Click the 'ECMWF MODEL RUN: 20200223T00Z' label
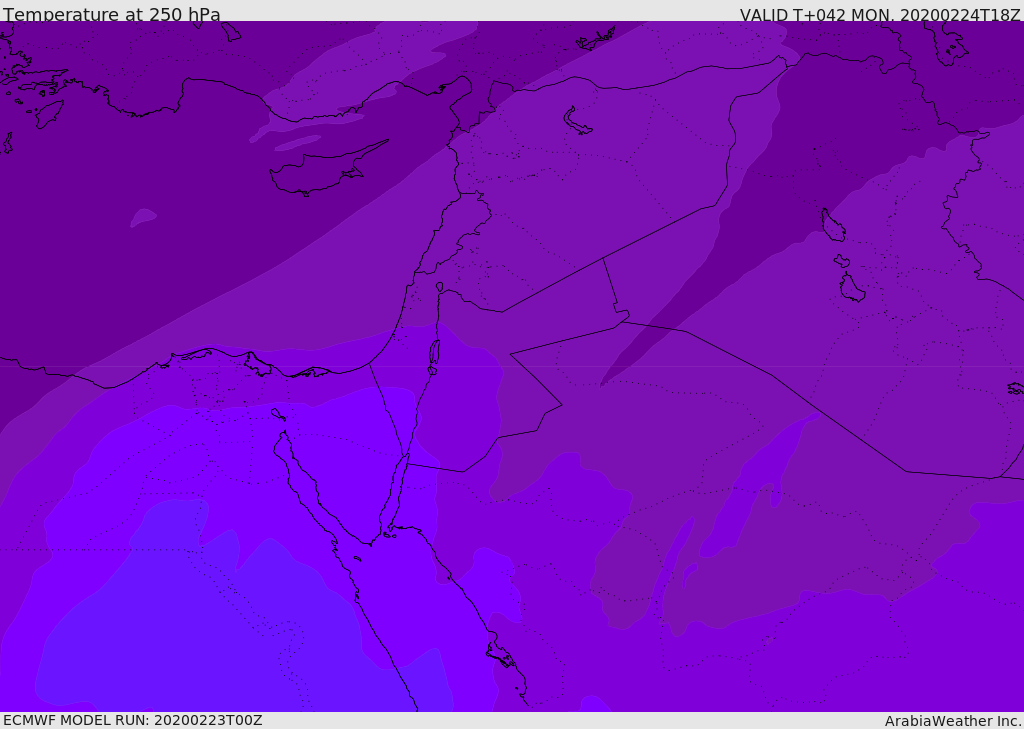Screen dimensions: 1024x729 [x=133, y=720]
